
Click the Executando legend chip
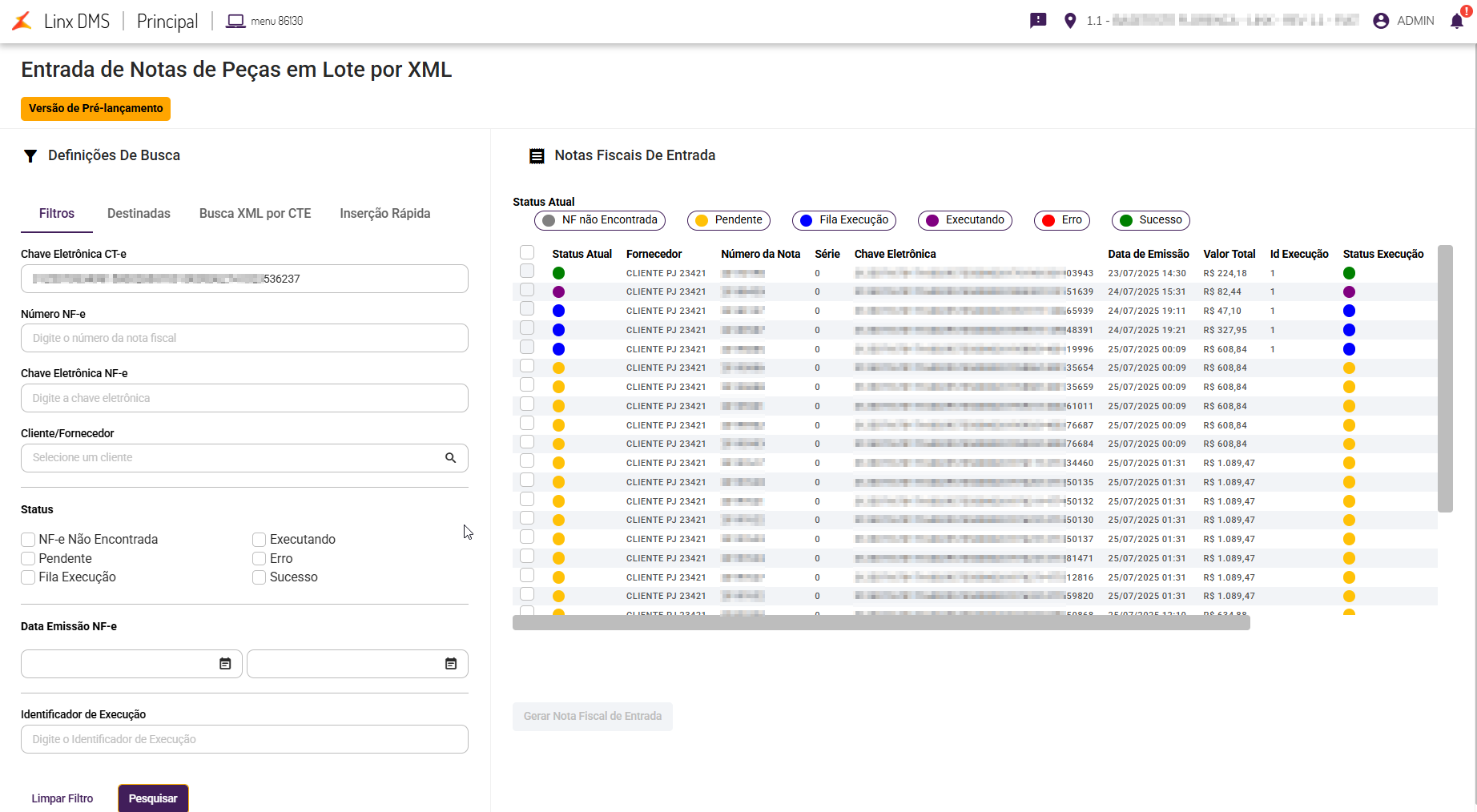point(965,220)
